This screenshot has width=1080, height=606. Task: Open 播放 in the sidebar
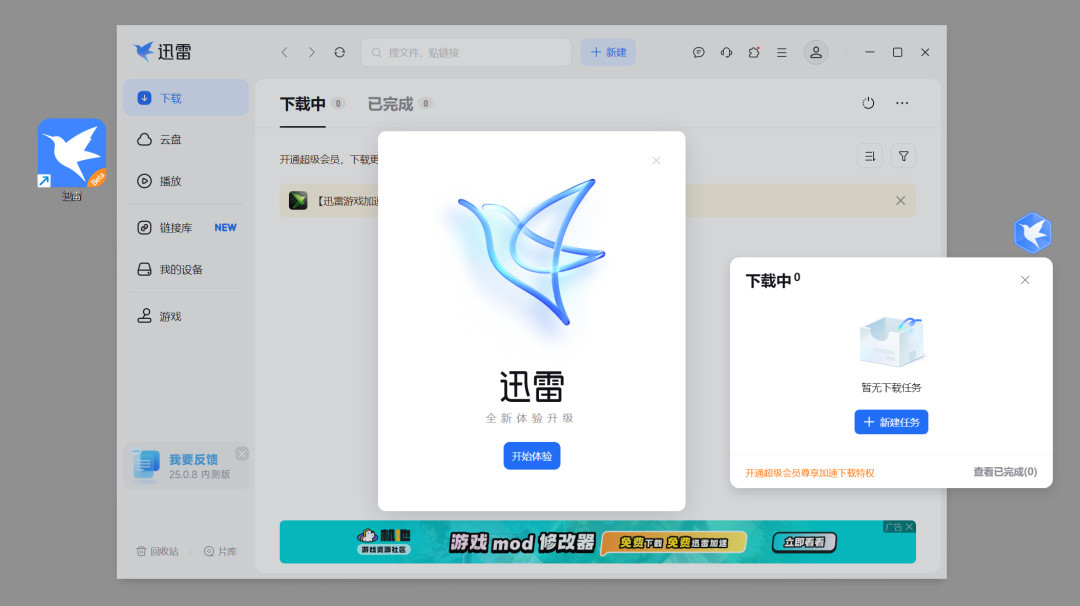pos(186,181)
